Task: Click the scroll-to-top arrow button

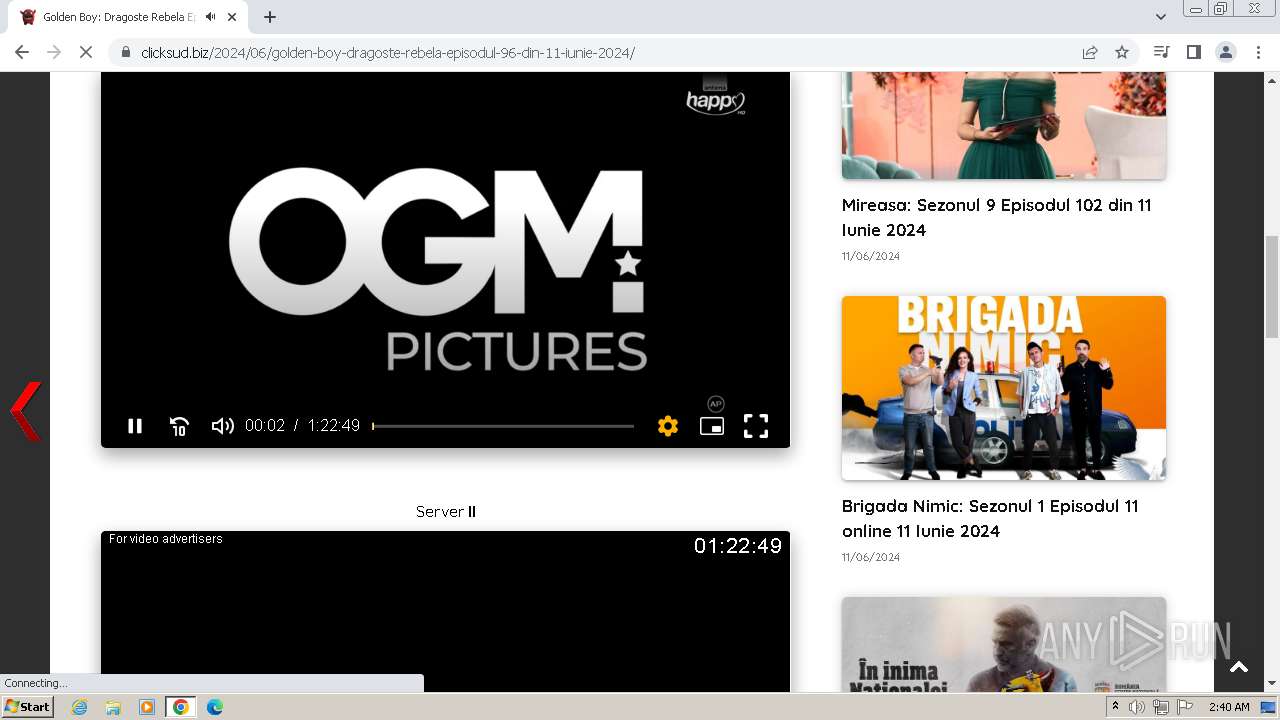Action: tap(1239, 667)
